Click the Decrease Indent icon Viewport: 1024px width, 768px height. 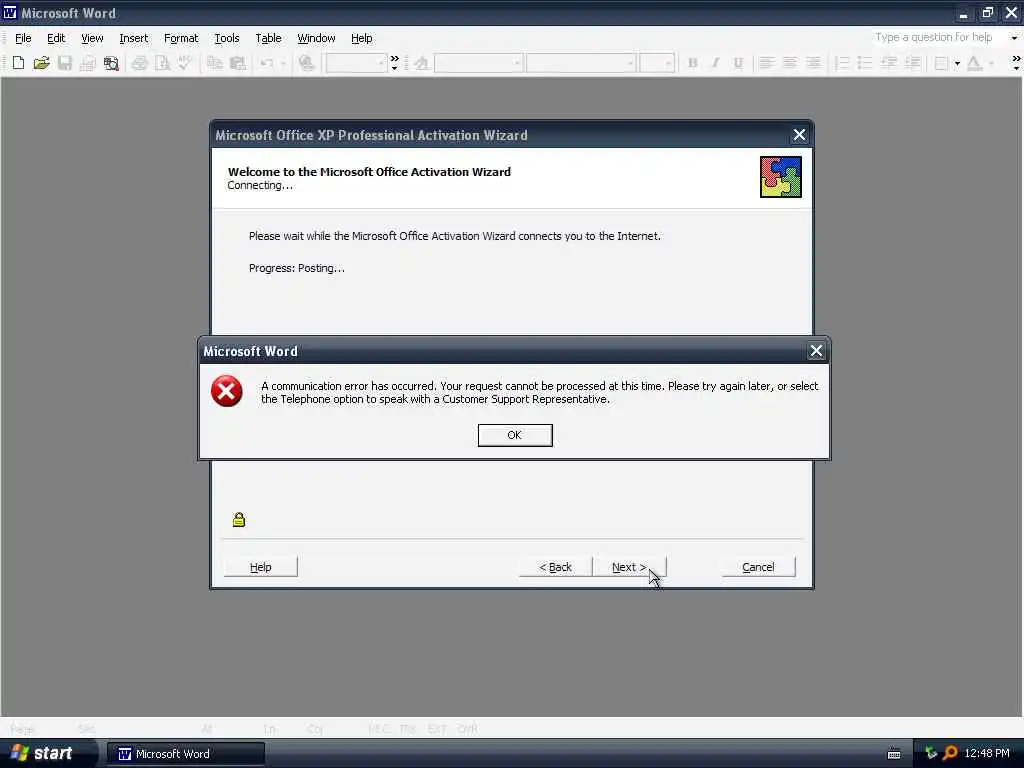[888, 63]
